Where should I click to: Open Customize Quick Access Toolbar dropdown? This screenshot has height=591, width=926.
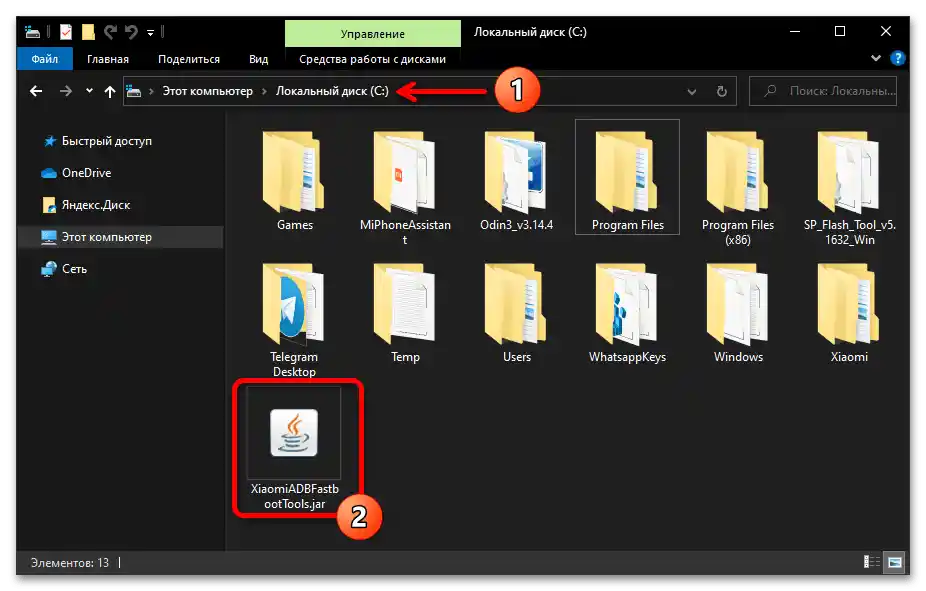(x=151, y=32)
